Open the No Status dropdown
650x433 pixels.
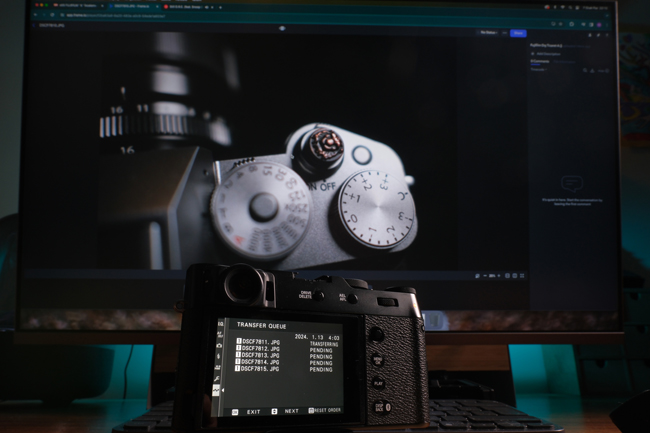[x=489, y=33]
